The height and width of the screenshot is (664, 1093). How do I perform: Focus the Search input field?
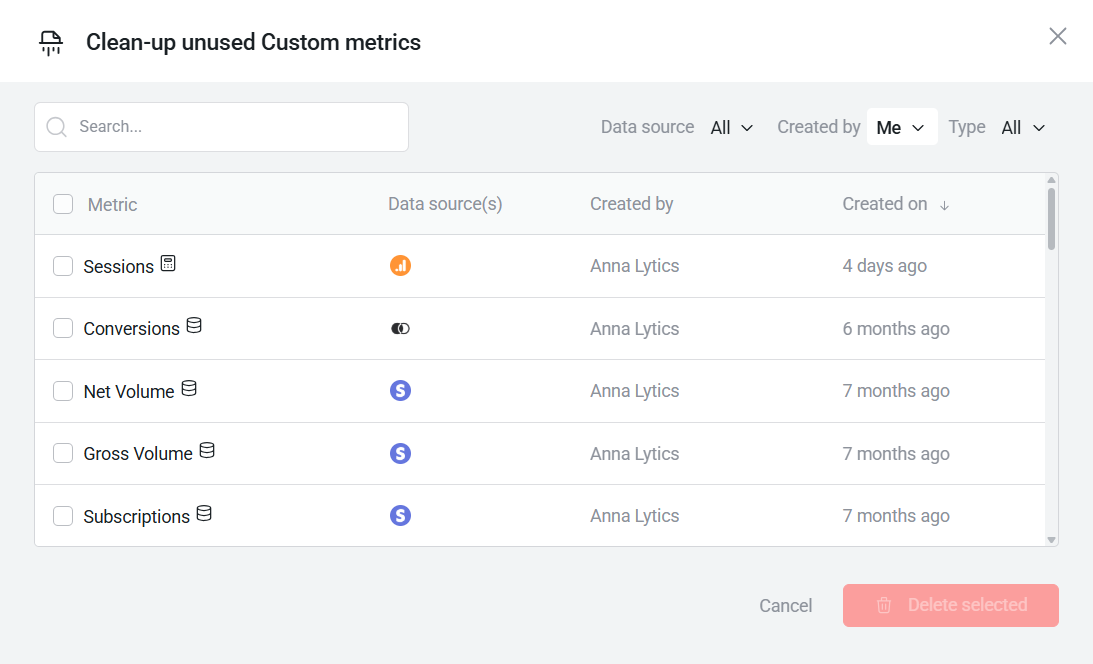[x=221, y=127]
